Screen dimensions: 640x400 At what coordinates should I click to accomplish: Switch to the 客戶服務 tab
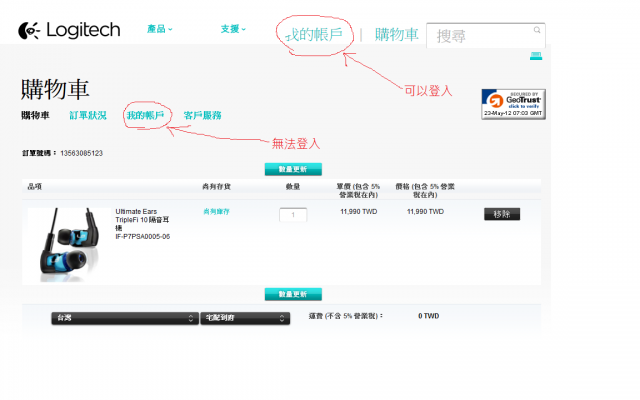click(x=202, y=116)
